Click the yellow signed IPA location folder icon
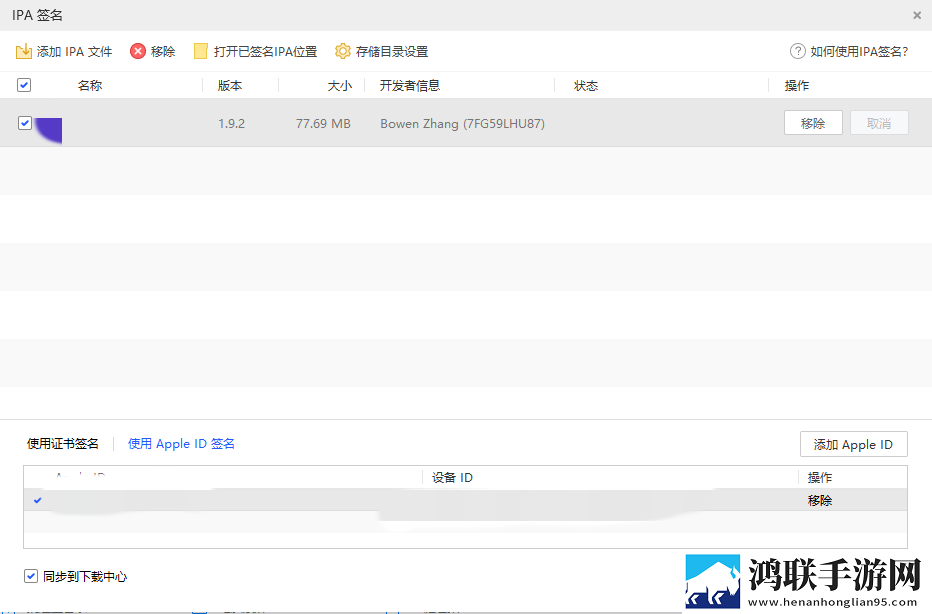 (201, 51)
